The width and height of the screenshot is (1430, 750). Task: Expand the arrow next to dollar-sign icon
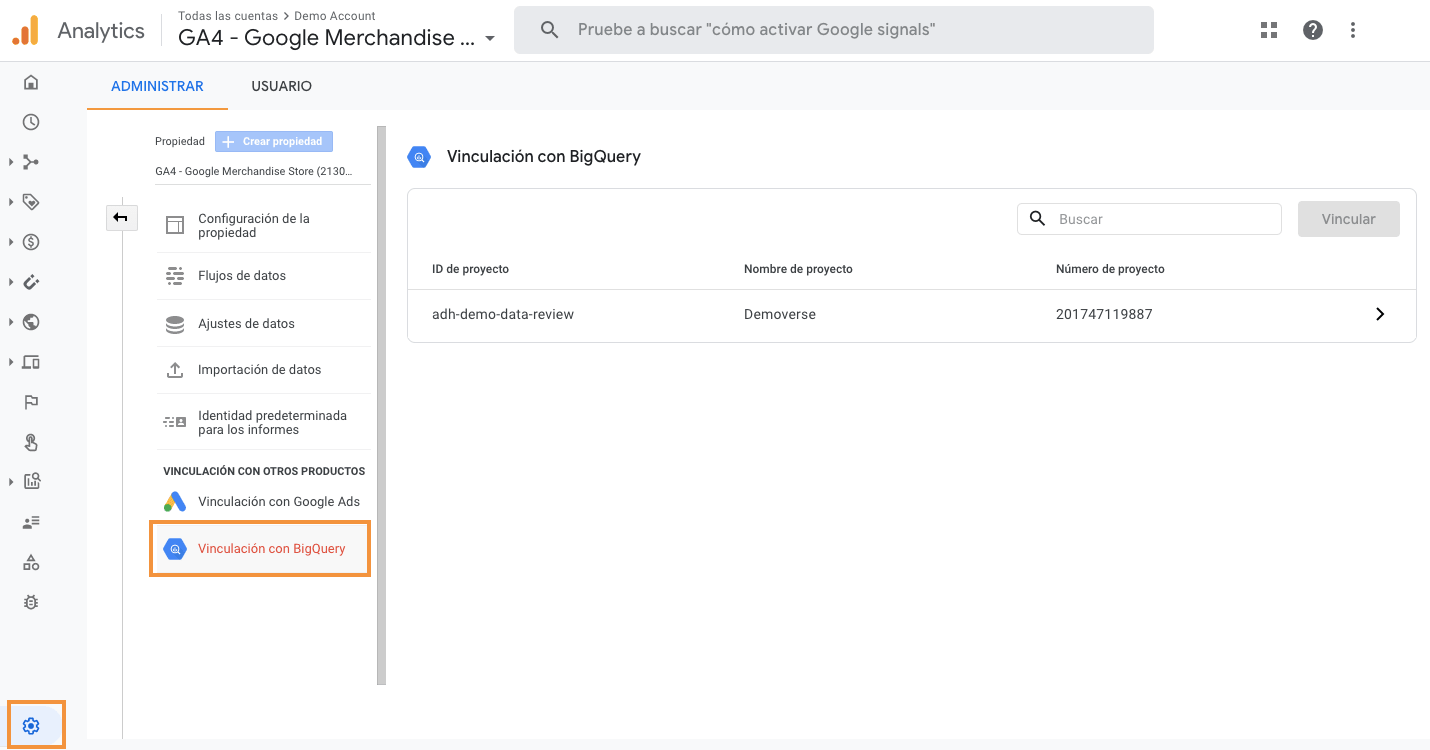pyautogui.click(x=11, y=242)
